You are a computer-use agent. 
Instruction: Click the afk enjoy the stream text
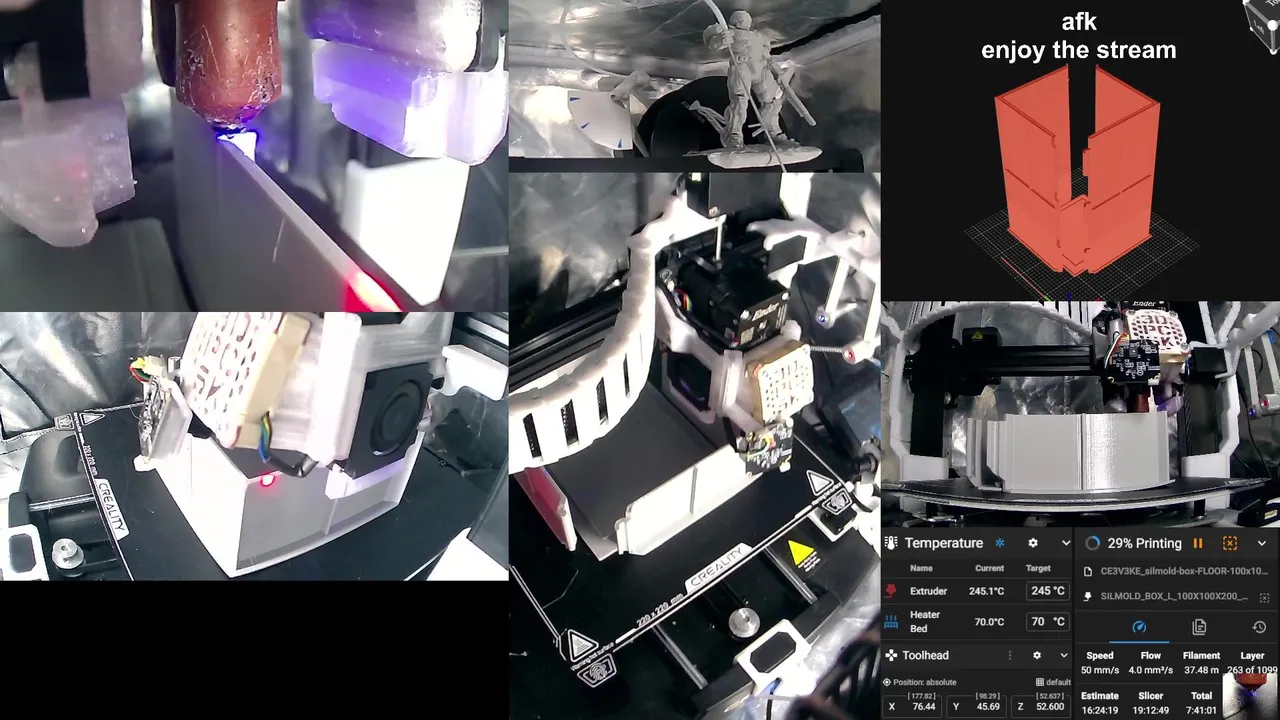[x=1078, y=36]
